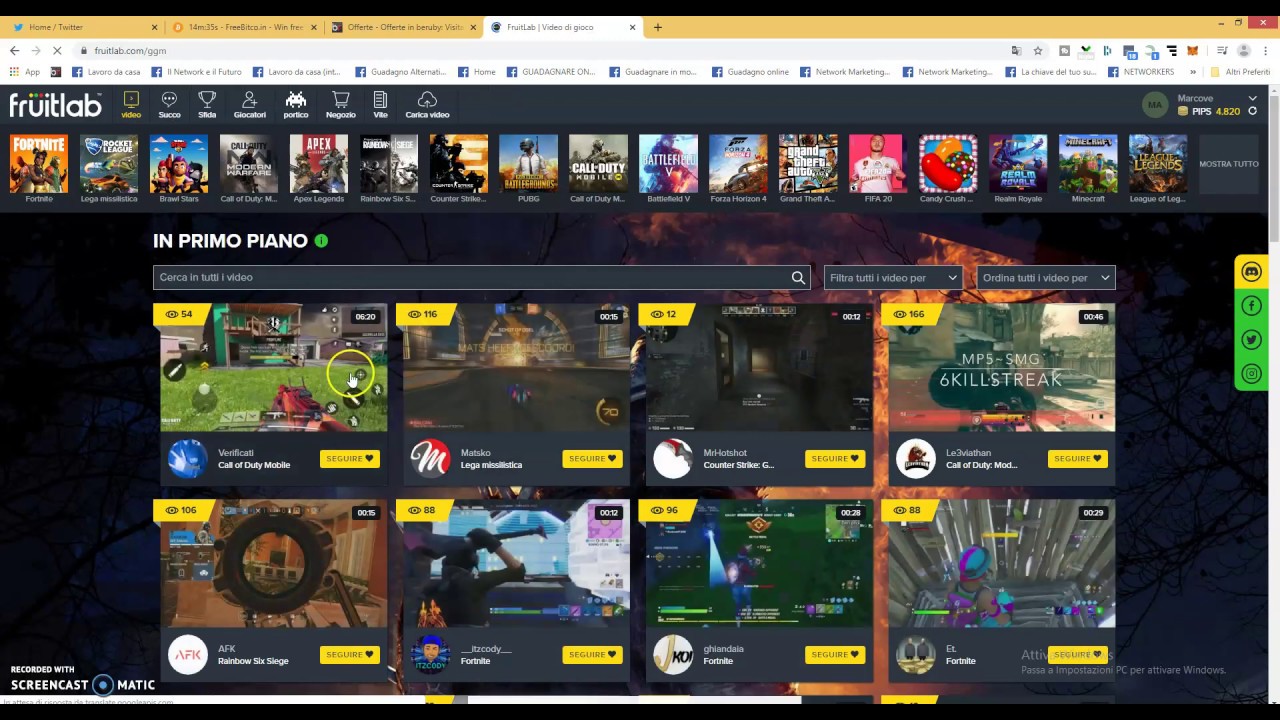The image size is (1280, 720).
Task: Click the search magnifier icon
Action: (x=798, y=278)
